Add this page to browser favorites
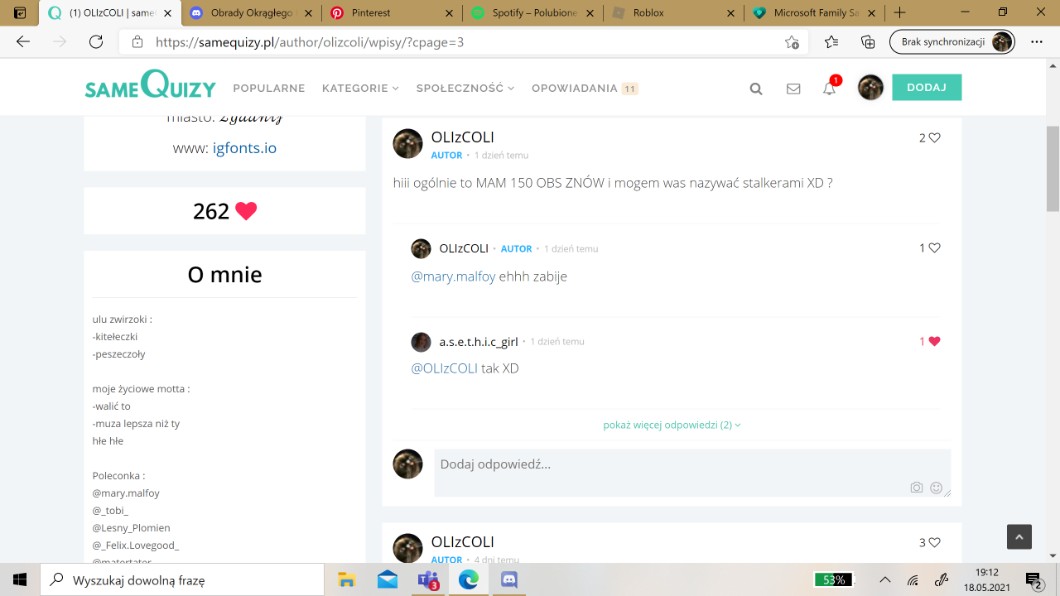 click(792, 42)
